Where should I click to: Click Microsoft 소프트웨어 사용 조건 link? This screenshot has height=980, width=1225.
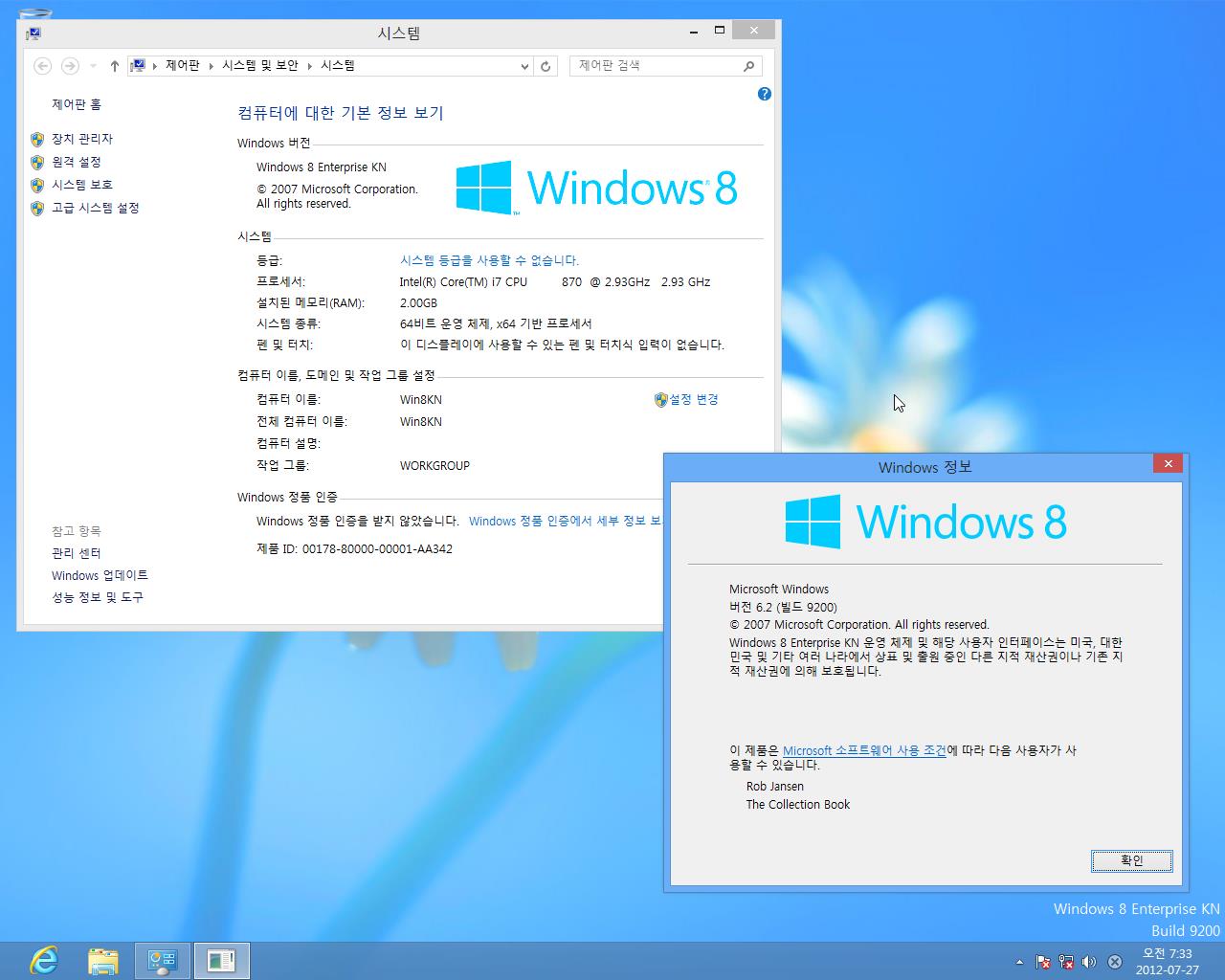coord(864,751)
